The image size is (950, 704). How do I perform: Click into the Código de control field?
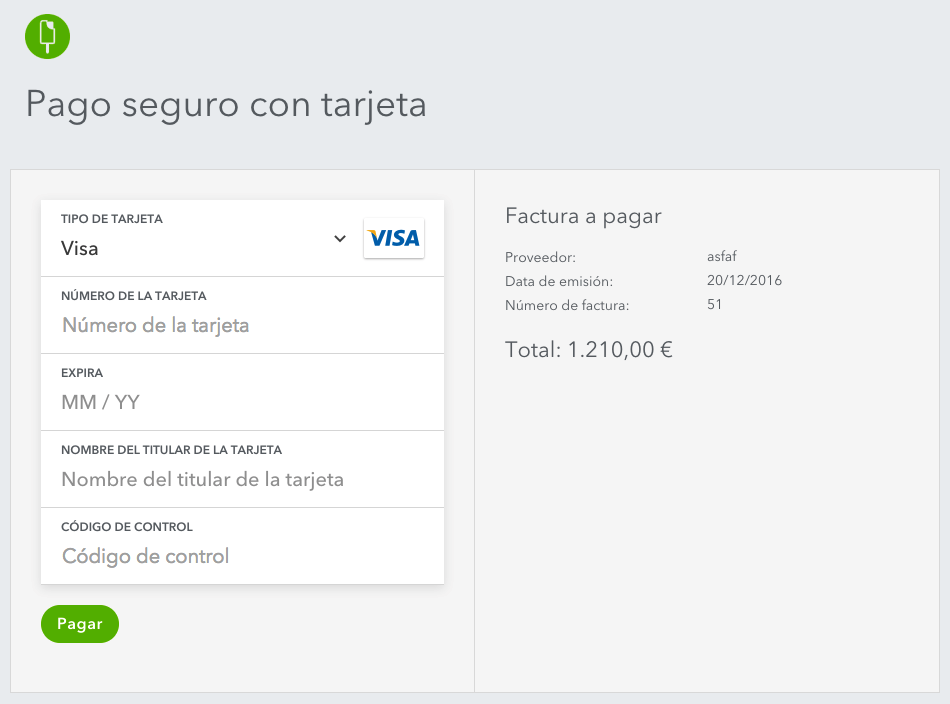pos(242,556)
